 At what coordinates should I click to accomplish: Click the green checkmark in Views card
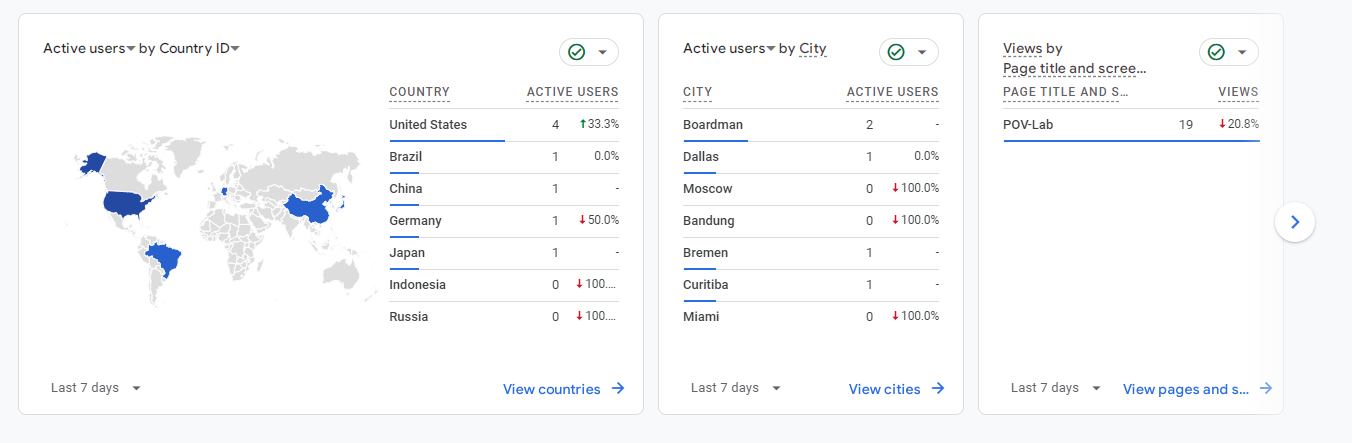pyautogui.click(x=1216, y=52)
